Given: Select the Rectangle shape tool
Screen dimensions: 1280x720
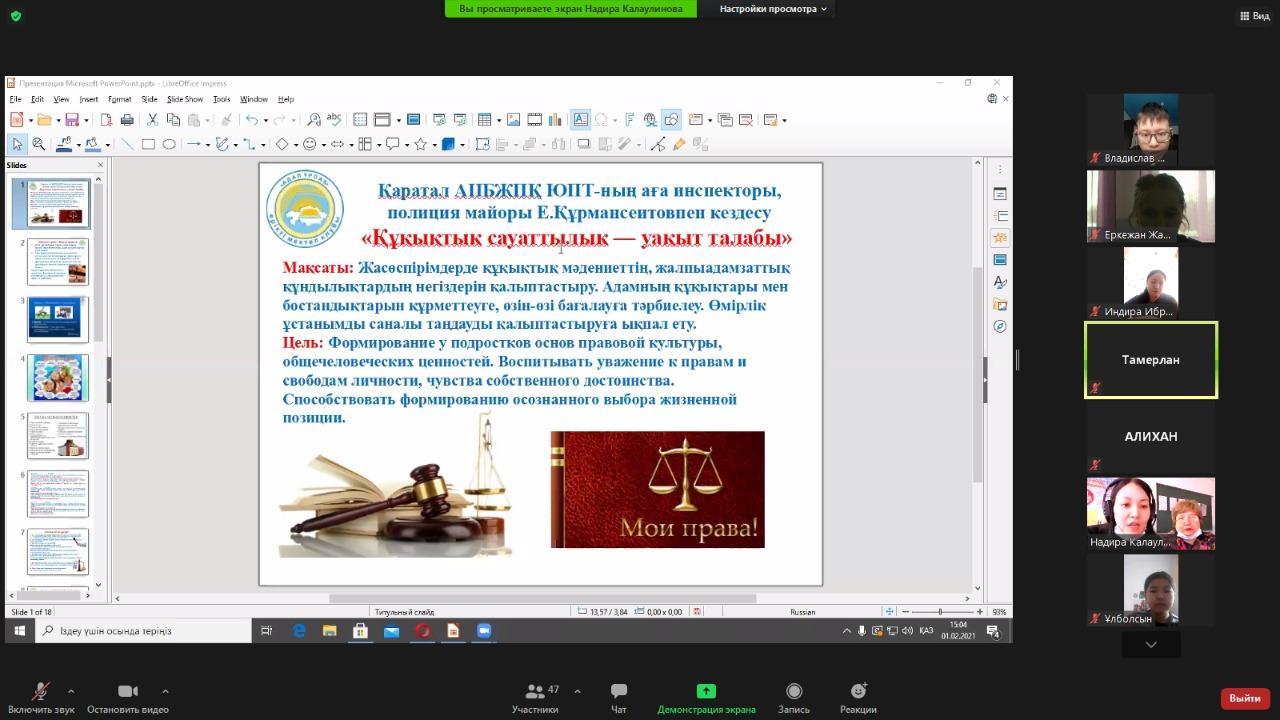Looking at the screenshot, I should tap(148, 144).
